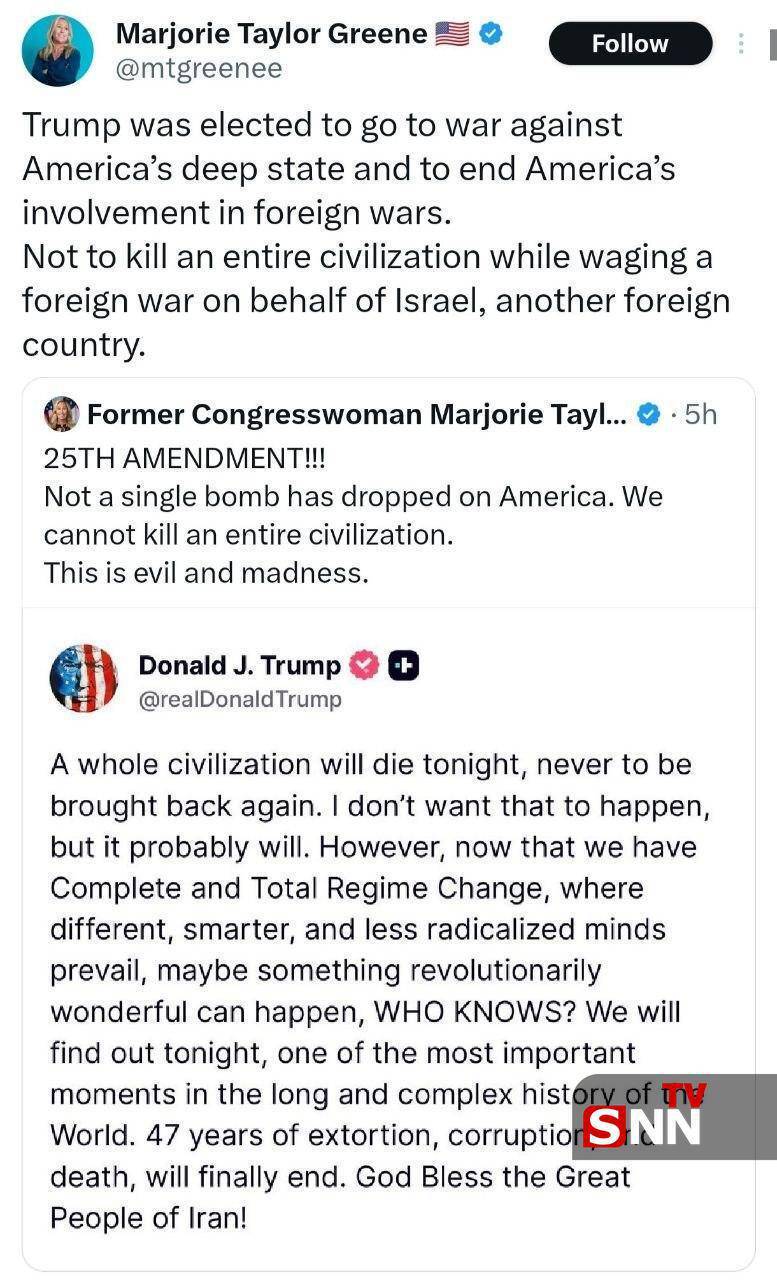Click the Marjorie Taylor Greene display name
This screenshot has height=1280, width=777.
[x=271, y=34]
